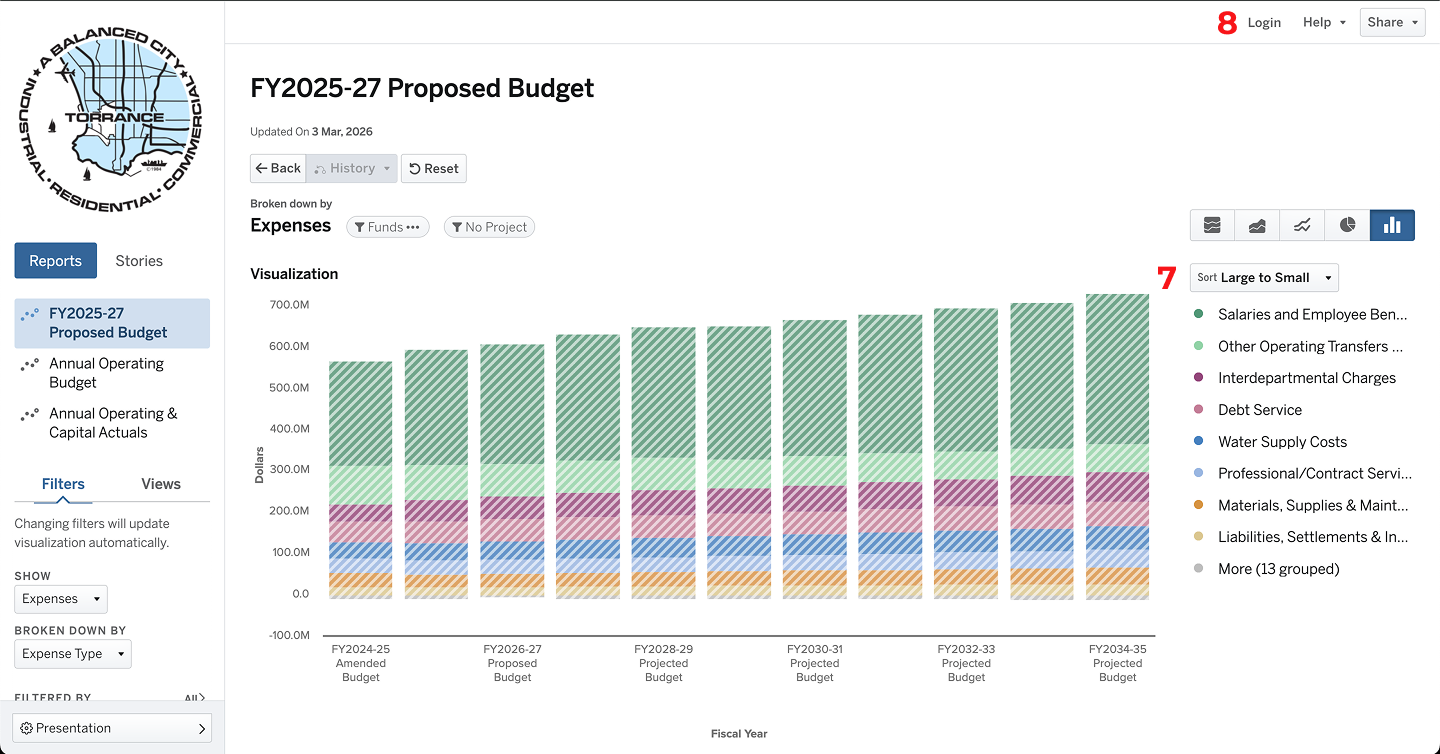Switch to the Stories tab
1440x754 pixels.
(139, 261)
